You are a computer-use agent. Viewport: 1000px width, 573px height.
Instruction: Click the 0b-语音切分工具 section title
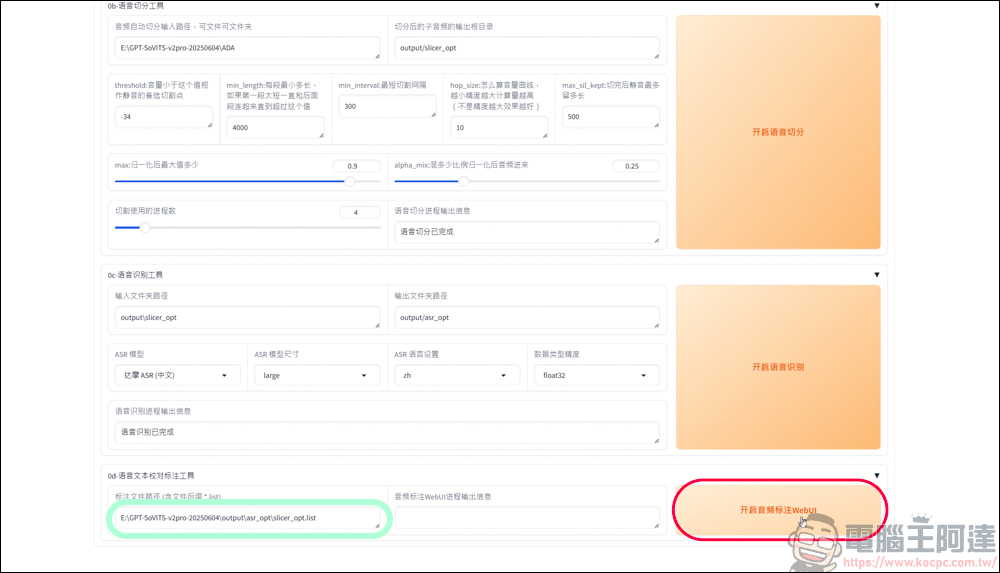[136, 6]
